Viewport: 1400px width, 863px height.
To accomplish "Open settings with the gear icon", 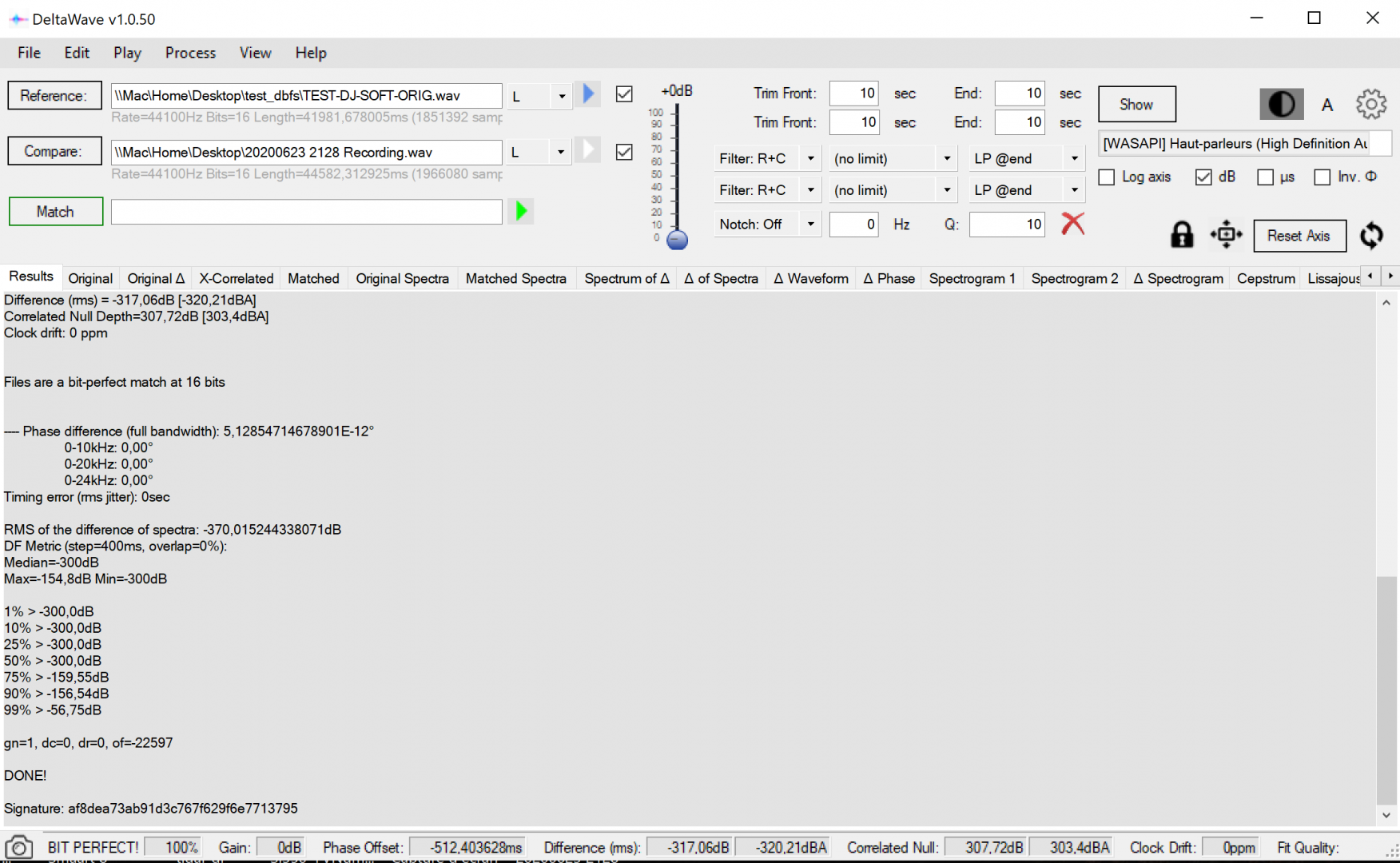I will [x=1370, y=104].
